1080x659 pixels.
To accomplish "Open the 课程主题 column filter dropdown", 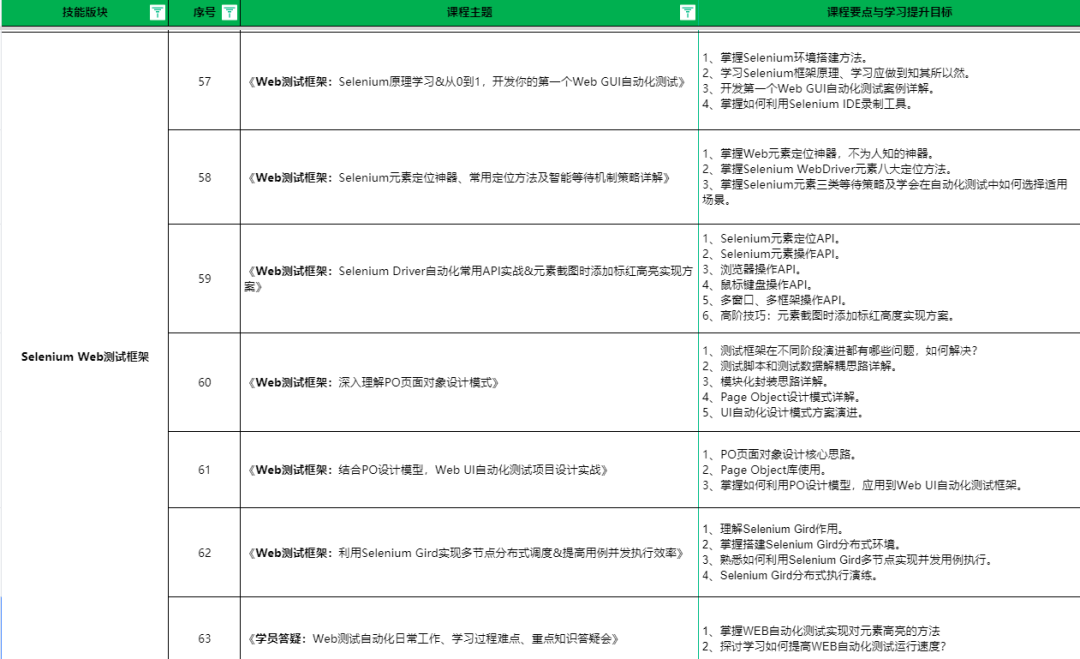I will [687, 12].
